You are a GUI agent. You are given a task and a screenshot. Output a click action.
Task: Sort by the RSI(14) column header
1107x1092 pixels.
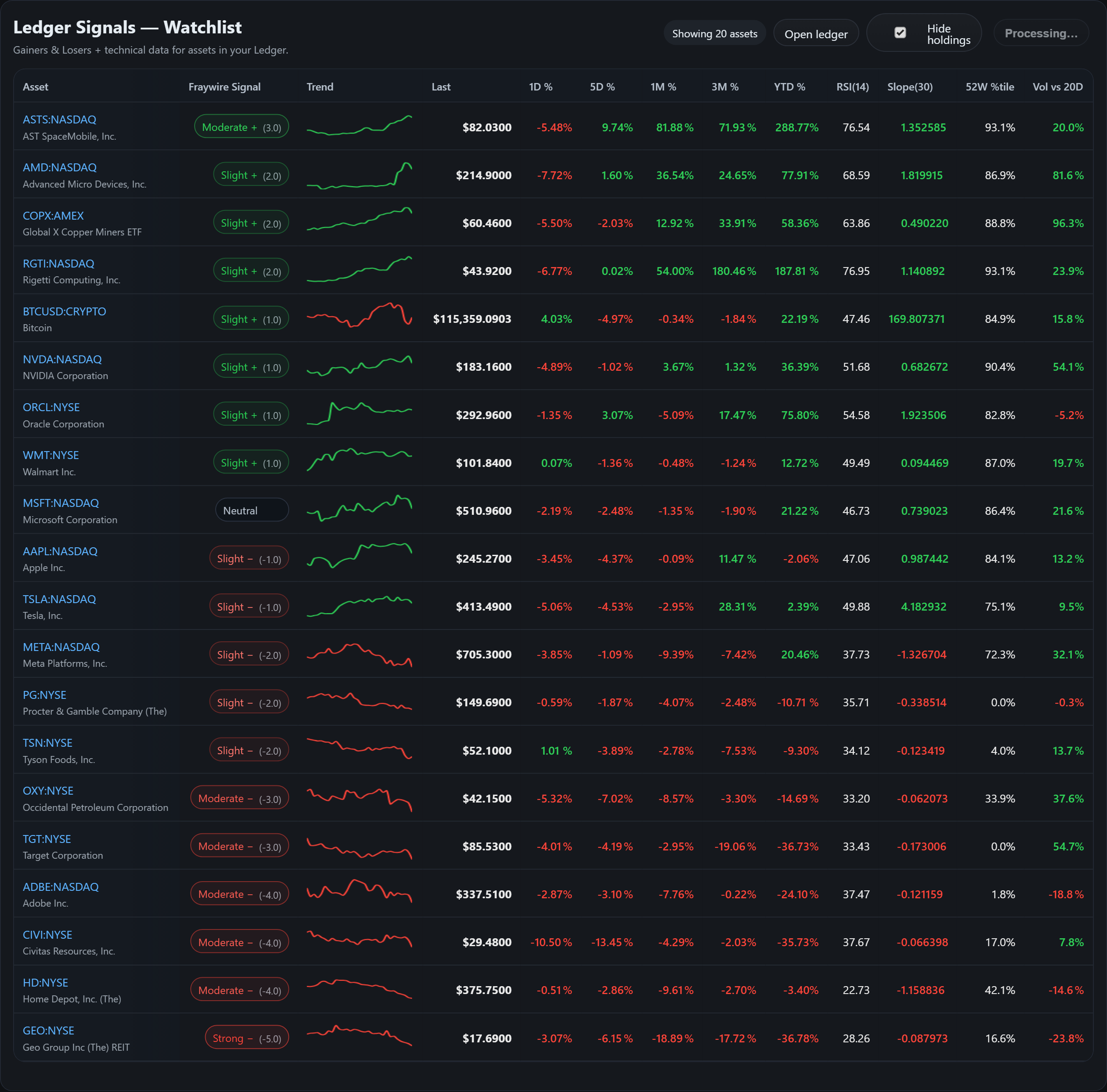[852, 87]
